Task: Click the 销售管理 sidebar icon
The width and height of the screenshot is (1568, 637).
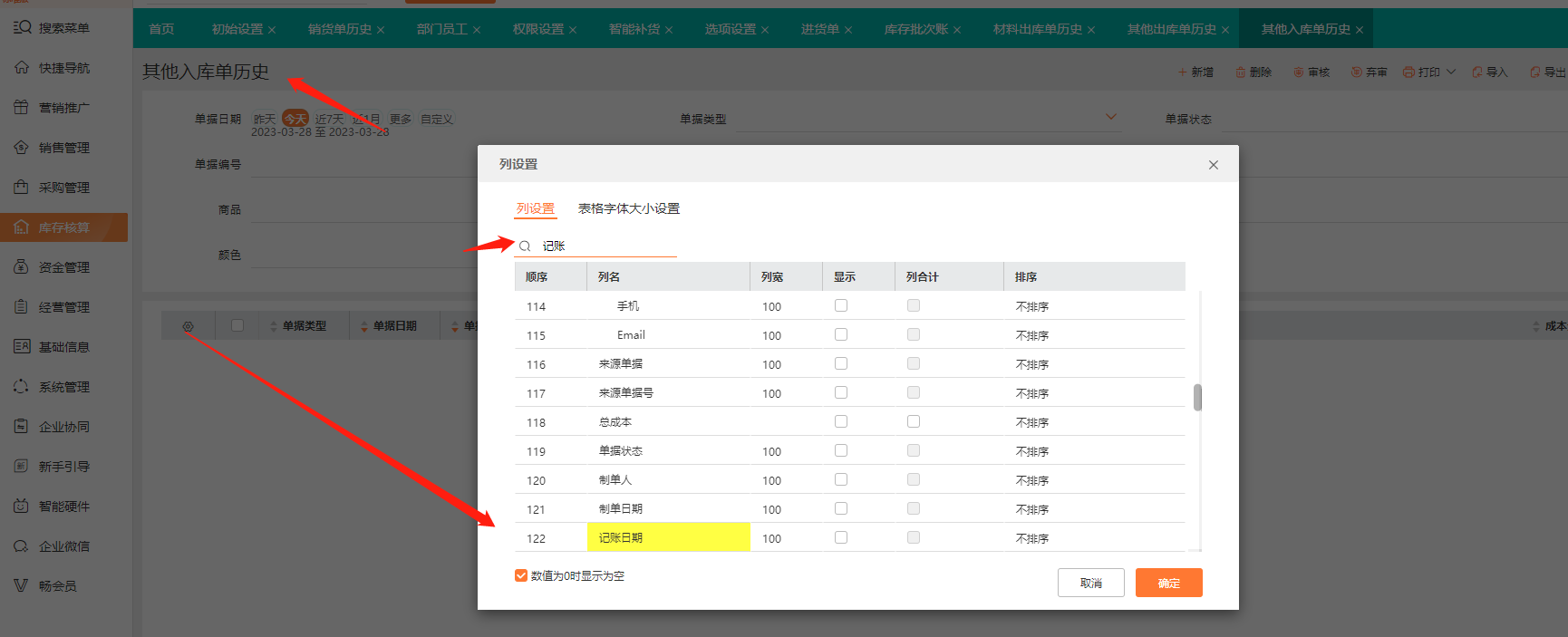Action: tap(22, 148)
